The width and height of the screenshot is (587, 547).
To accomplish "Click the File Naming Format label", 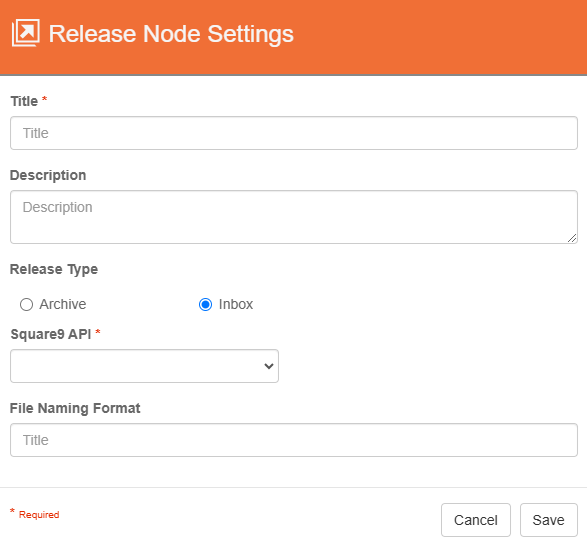I will tap(75, 408).
